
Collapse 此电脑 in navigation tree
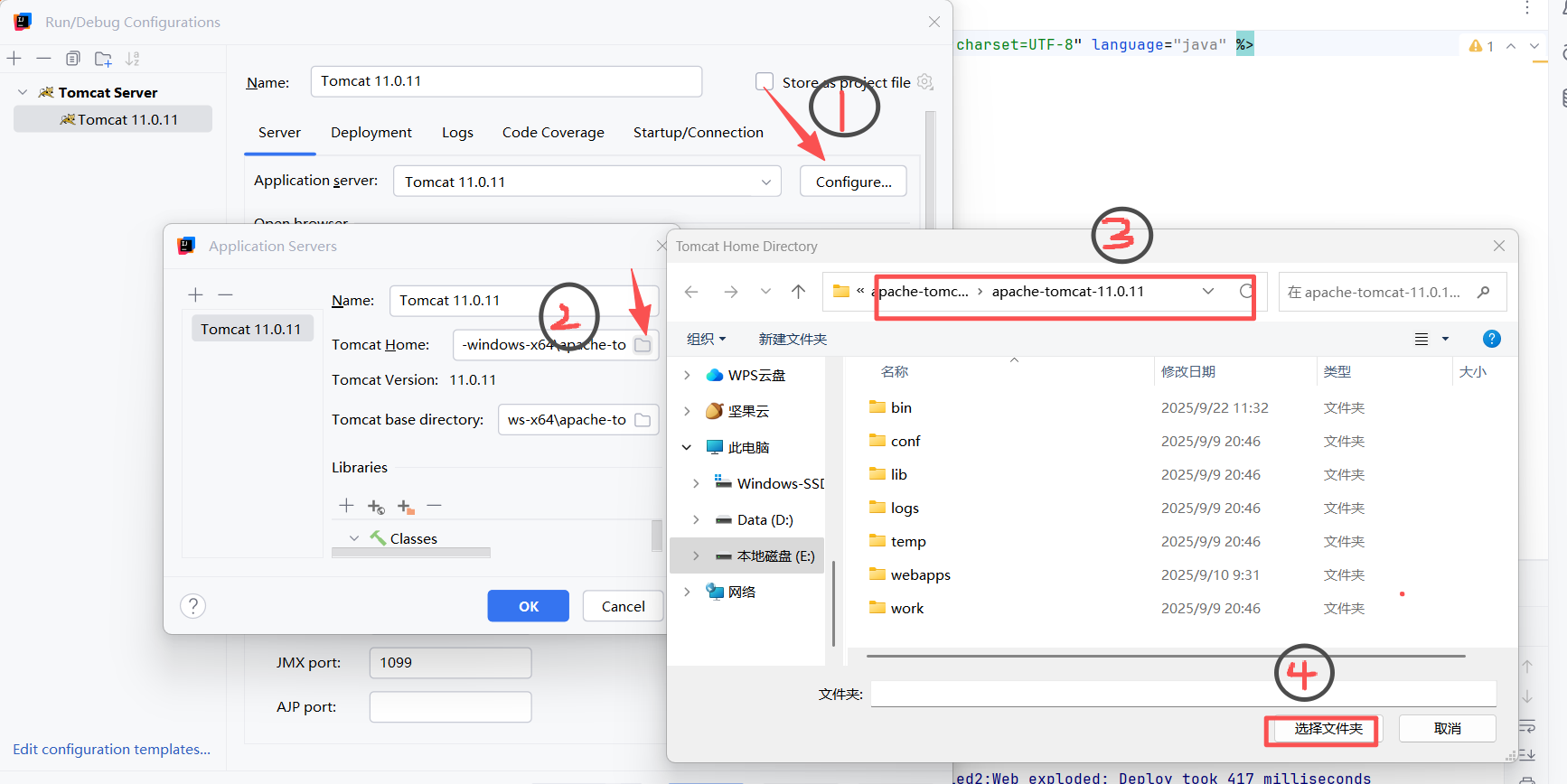pos(687,447)
